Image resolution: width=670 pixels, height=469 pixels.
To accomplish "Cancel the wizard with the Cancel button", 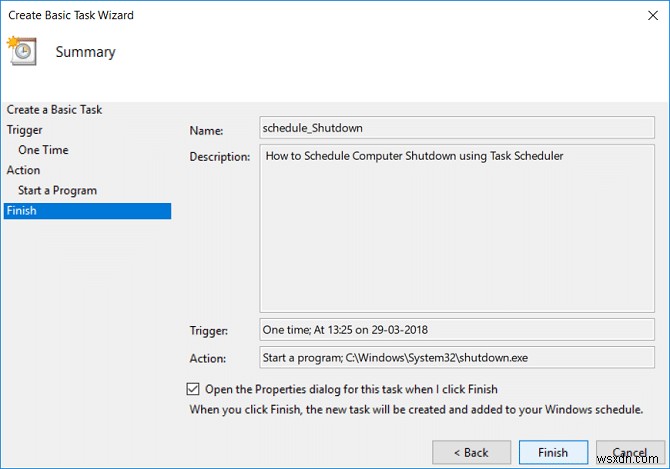I will [x=630, y=453].
